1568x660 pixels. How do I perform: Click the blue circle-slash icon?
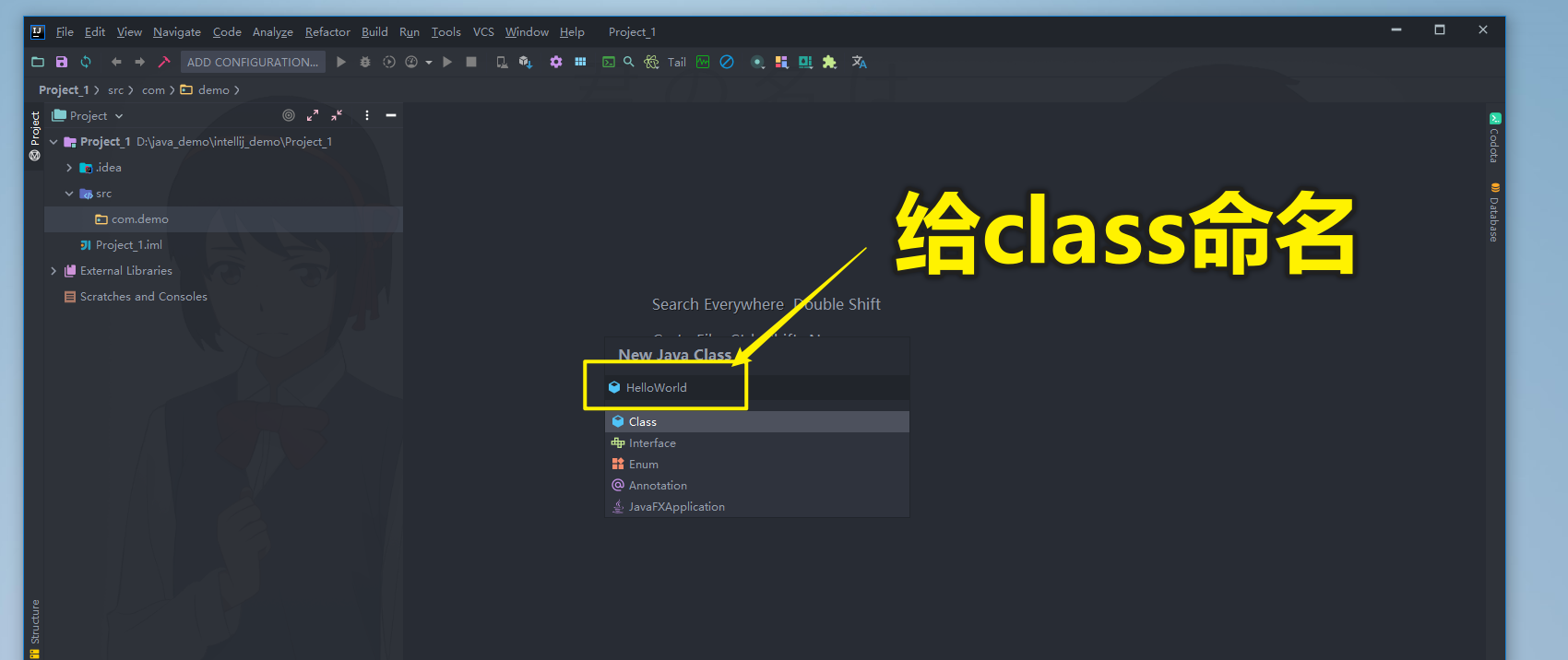coord(727,62)
